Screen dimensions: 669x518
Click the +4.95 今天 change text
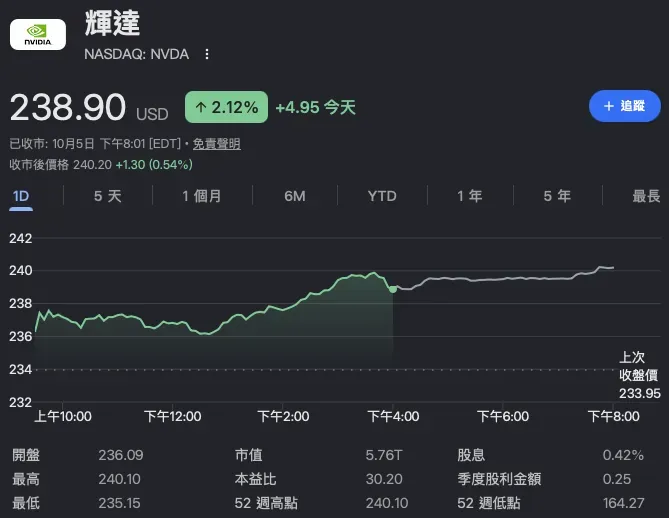click(x=316, y=107)
